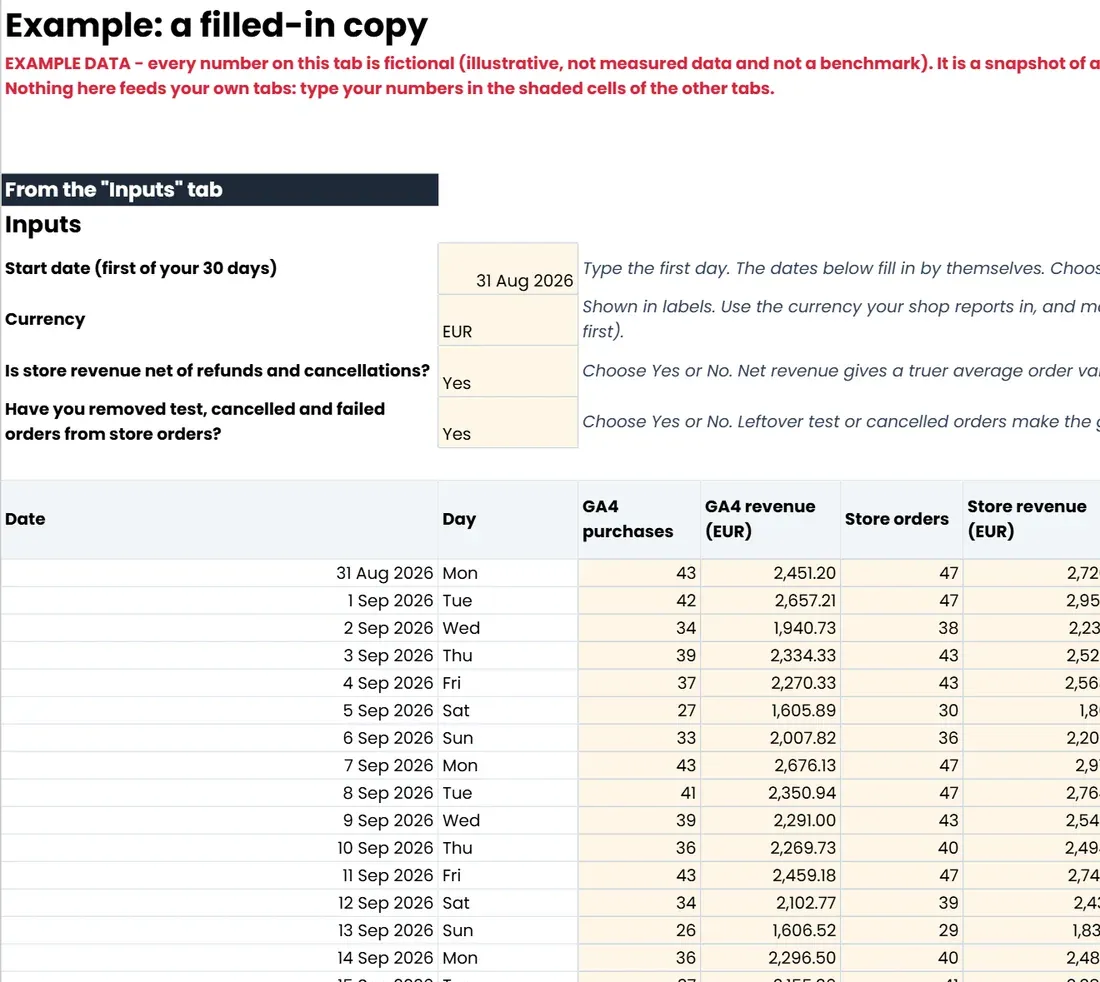Select GA4 revenue 2,451.20 cell
This screenshot has width=1100, height=982.
(x=770, y=573)
